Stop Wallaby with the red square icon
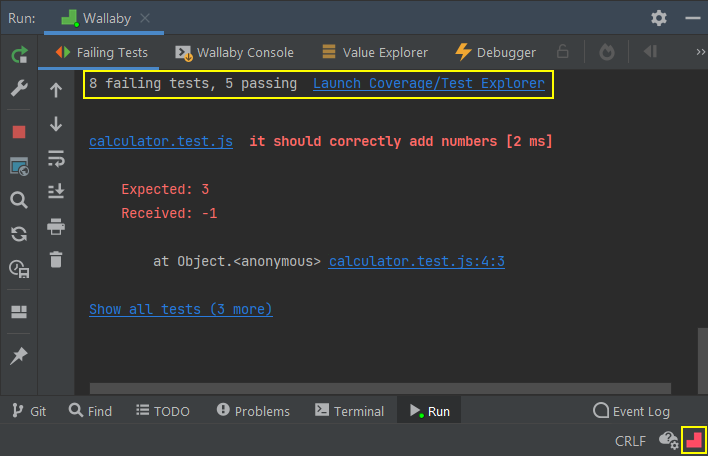Screen dimensions: 708x456 click(x=19, y=131)
